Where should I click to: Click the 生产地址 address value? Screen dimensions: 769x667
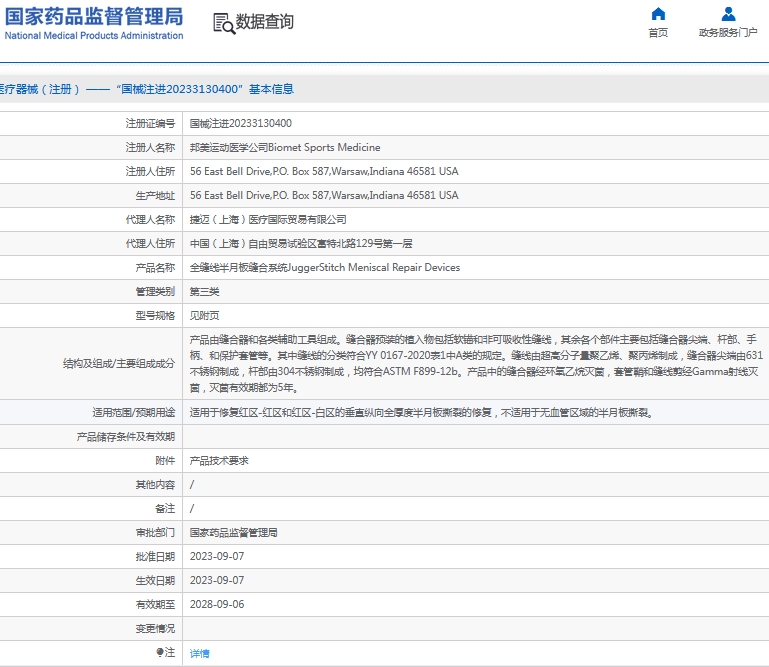324,196
